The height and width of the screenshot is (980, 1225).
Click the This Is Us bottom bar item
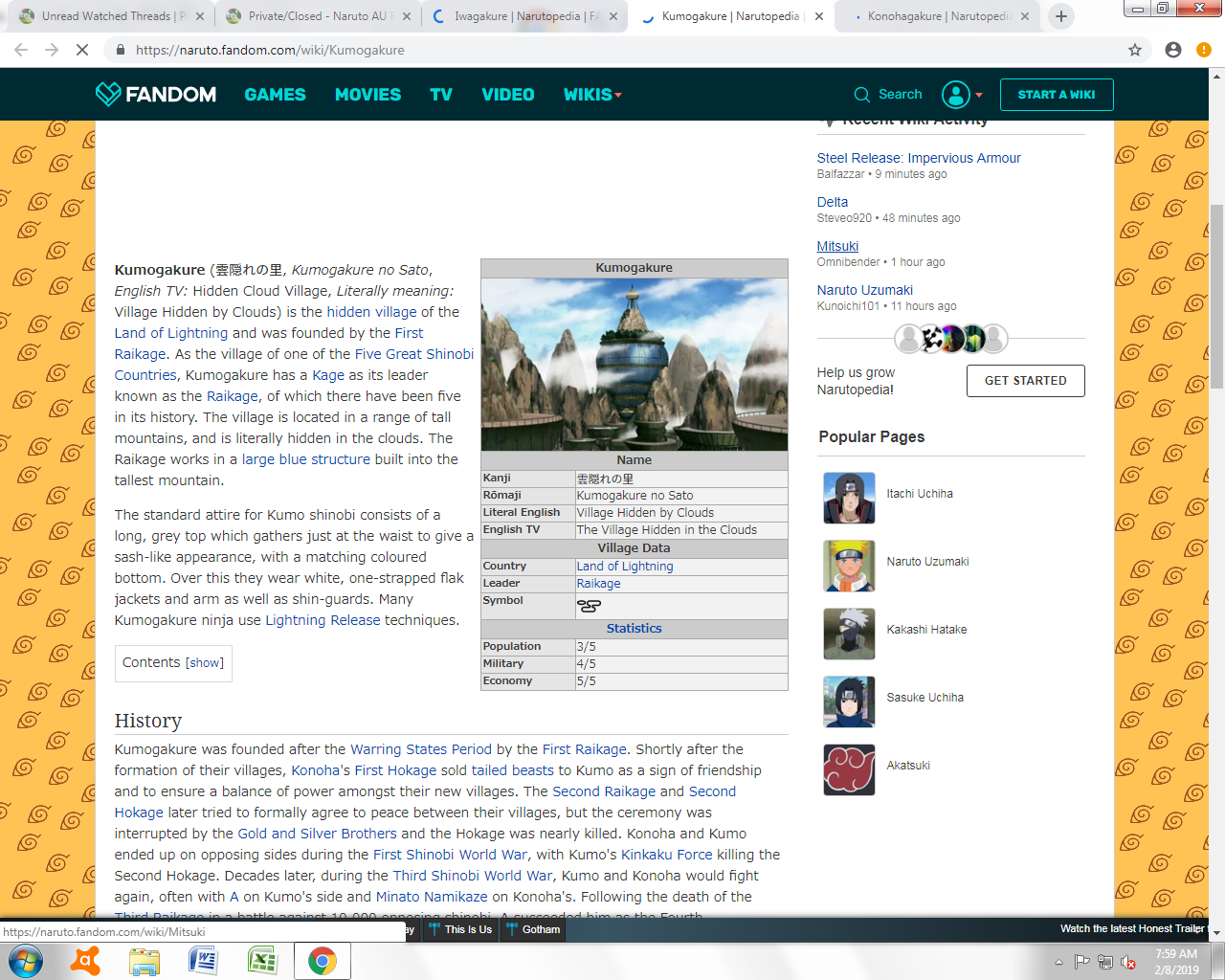coord(460,929)
